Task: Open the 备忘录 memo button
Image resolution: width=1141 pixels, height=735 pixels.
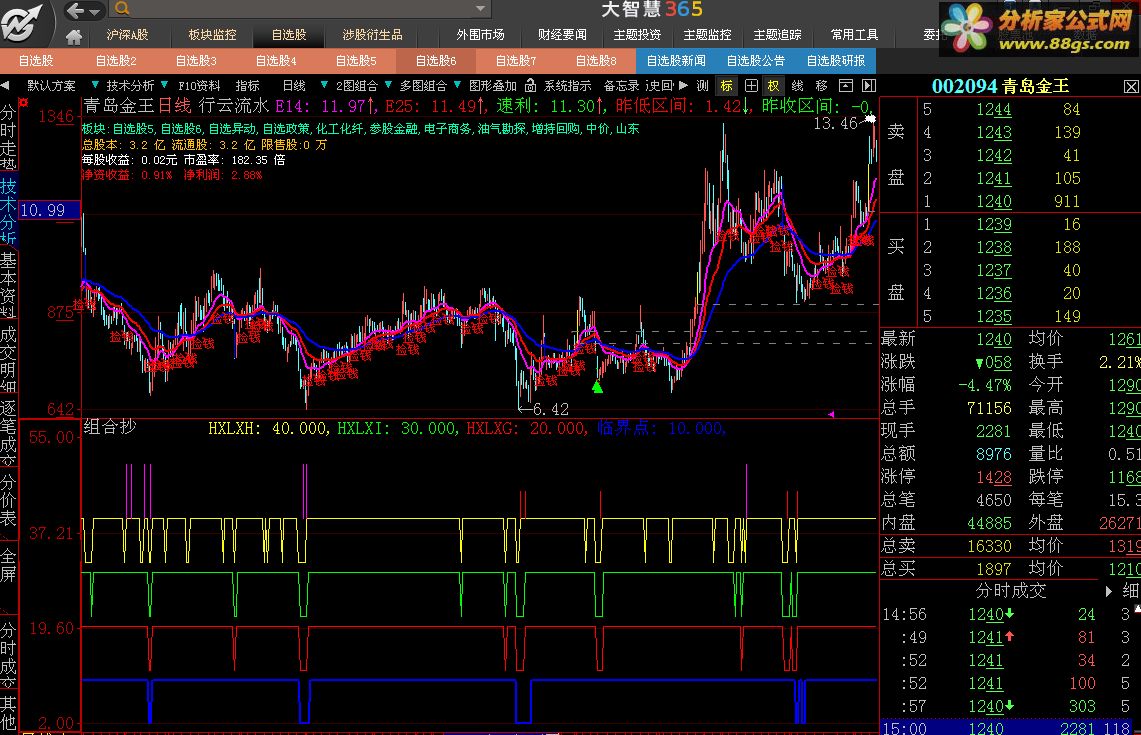Action: point(621,86)
